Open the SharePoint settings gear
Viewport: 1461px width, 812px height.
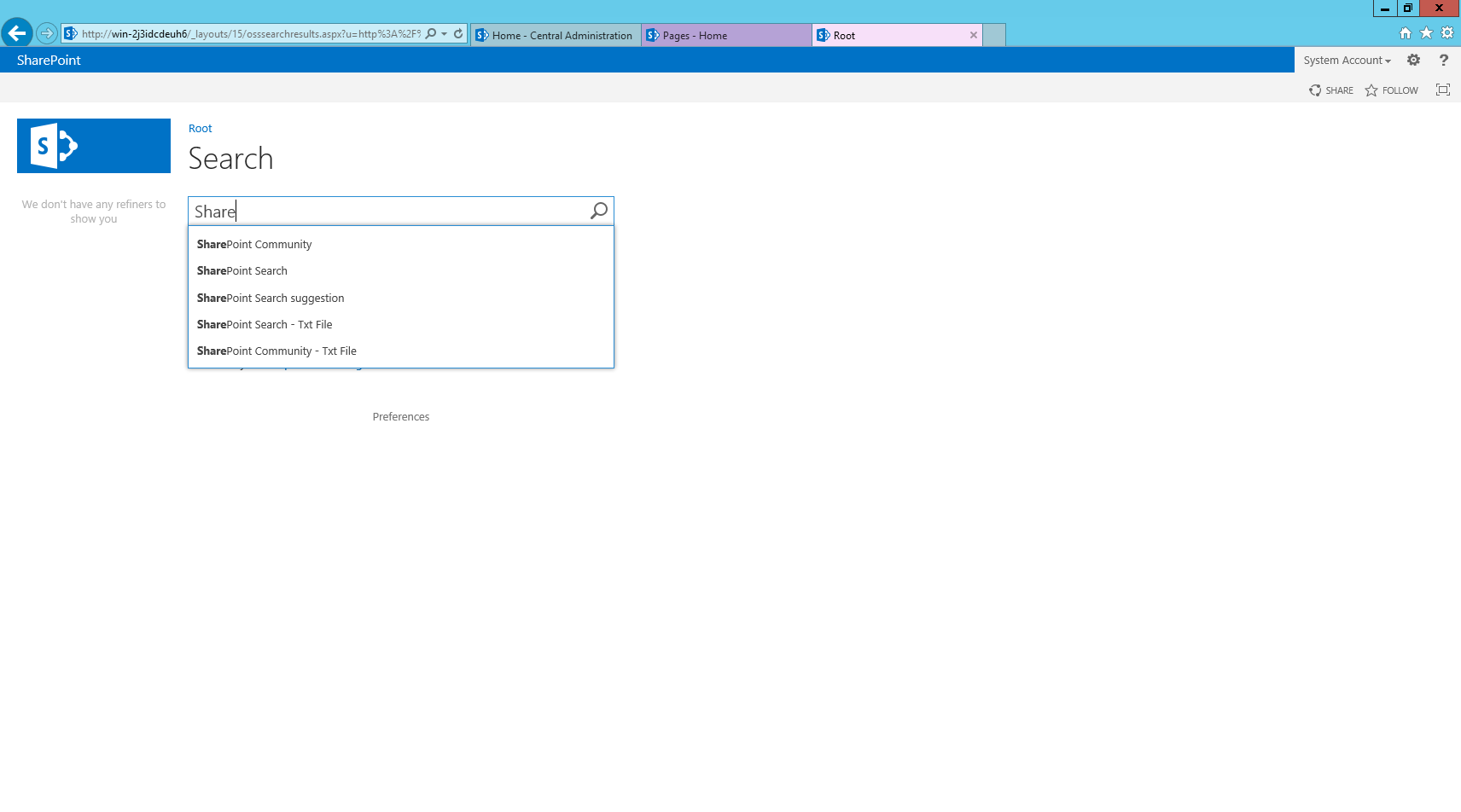pos(1413,60)
